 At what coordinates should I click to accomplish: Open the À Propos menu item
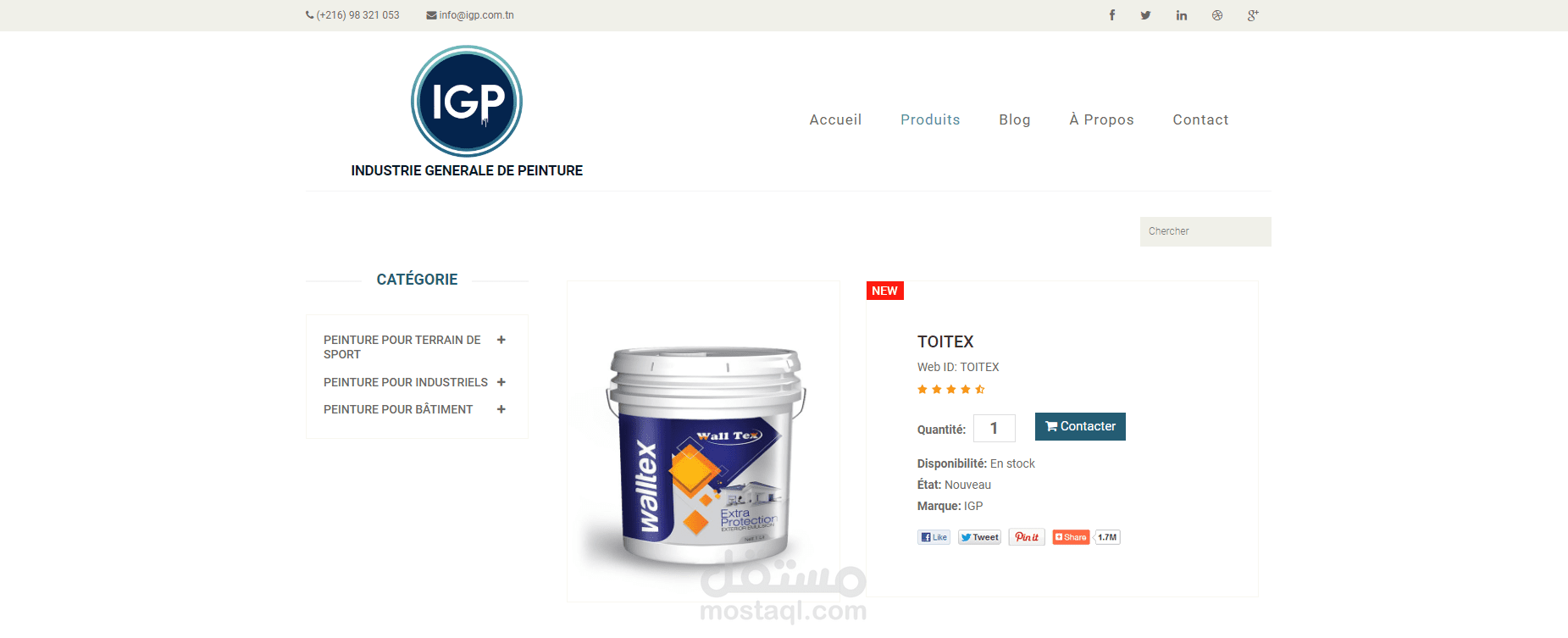click(x=1101, y=119)
